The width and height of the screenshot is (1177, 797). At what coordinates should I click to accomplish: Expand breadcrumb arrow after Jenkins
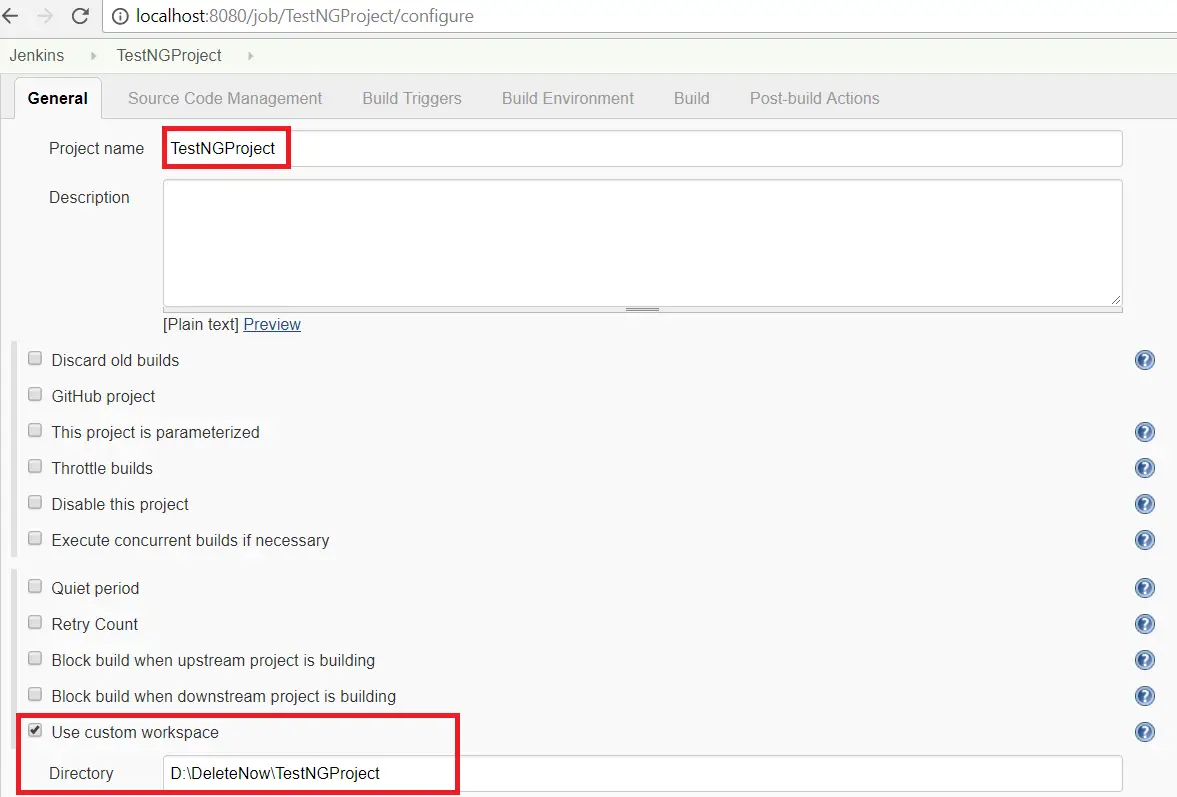pyautogui.click(x=93, y=56)
